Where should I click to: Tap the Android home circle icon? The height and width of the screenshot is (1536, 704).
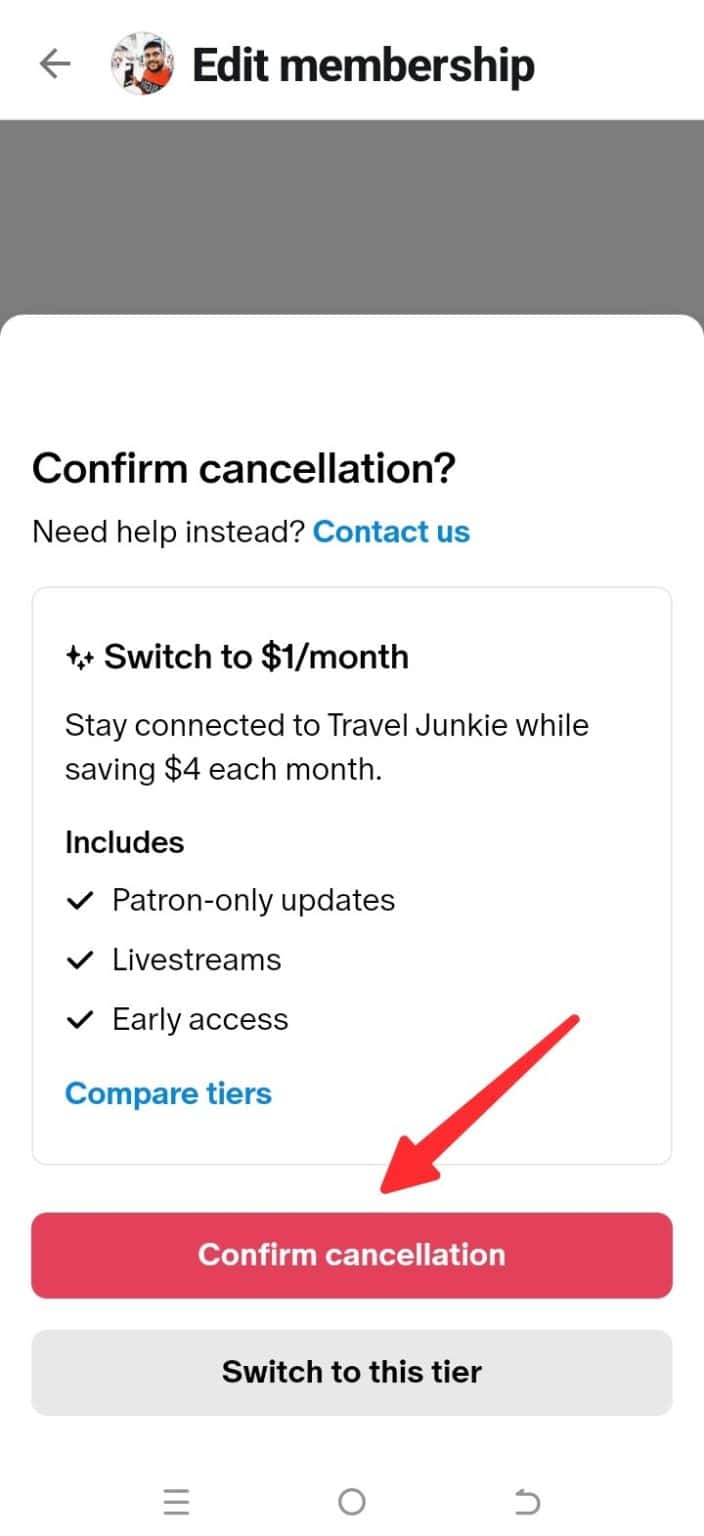[x=352, y=1502]
